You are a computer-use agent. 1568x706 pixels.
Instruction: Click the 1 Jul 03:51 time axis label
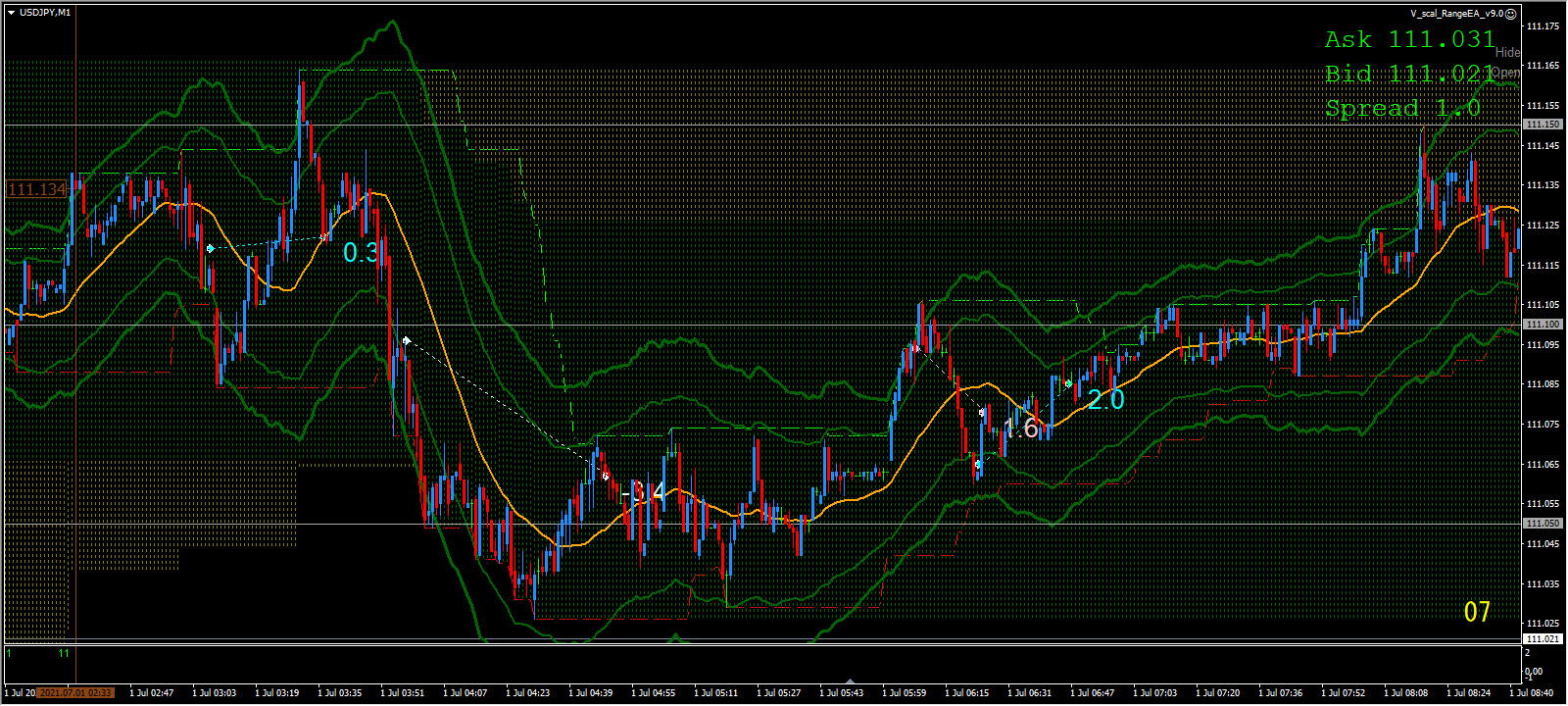(x=403, y=693)
